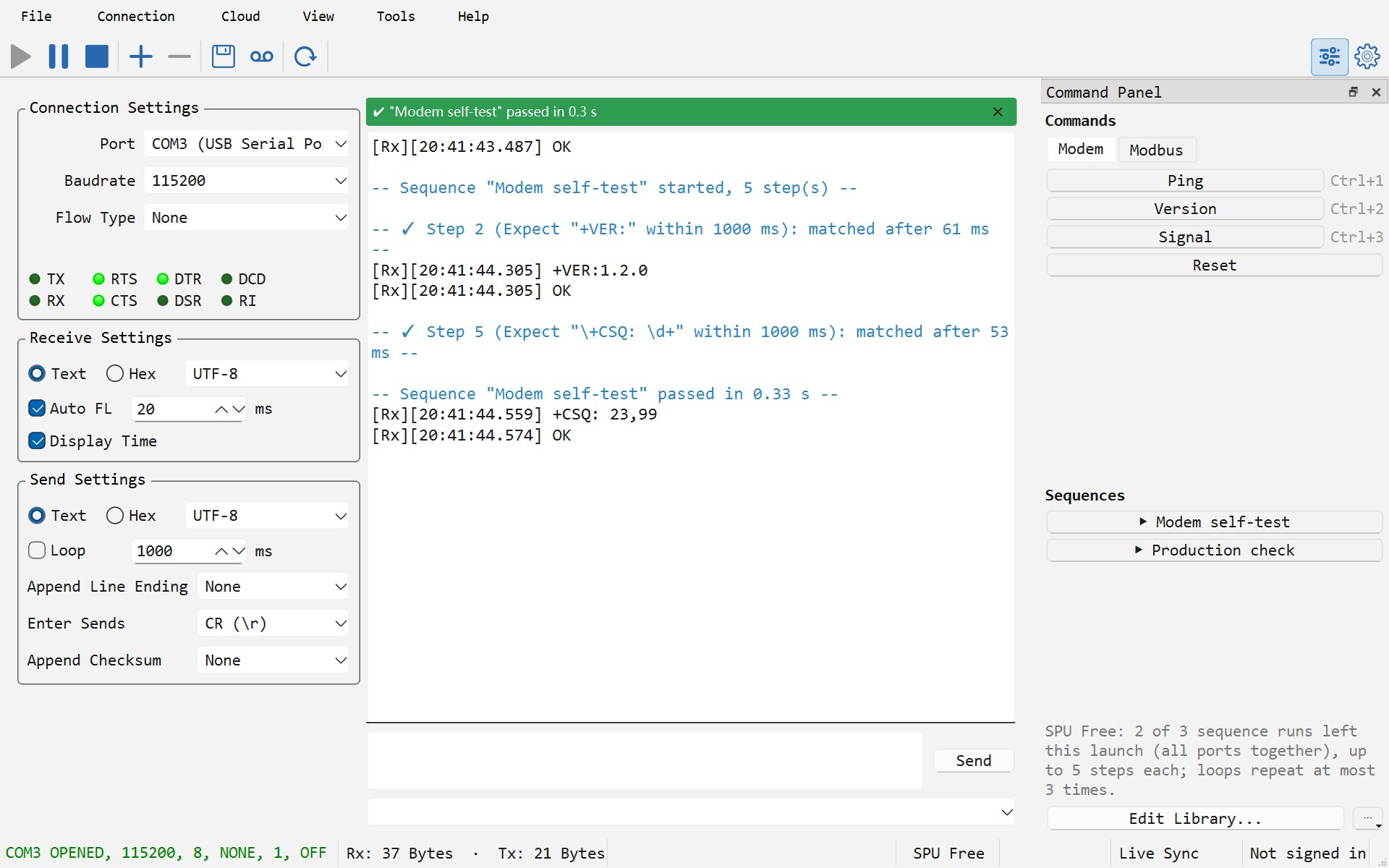Switch to the Modem commands tab
This screenshot has width=1389, height=868.
point(1081,150)
